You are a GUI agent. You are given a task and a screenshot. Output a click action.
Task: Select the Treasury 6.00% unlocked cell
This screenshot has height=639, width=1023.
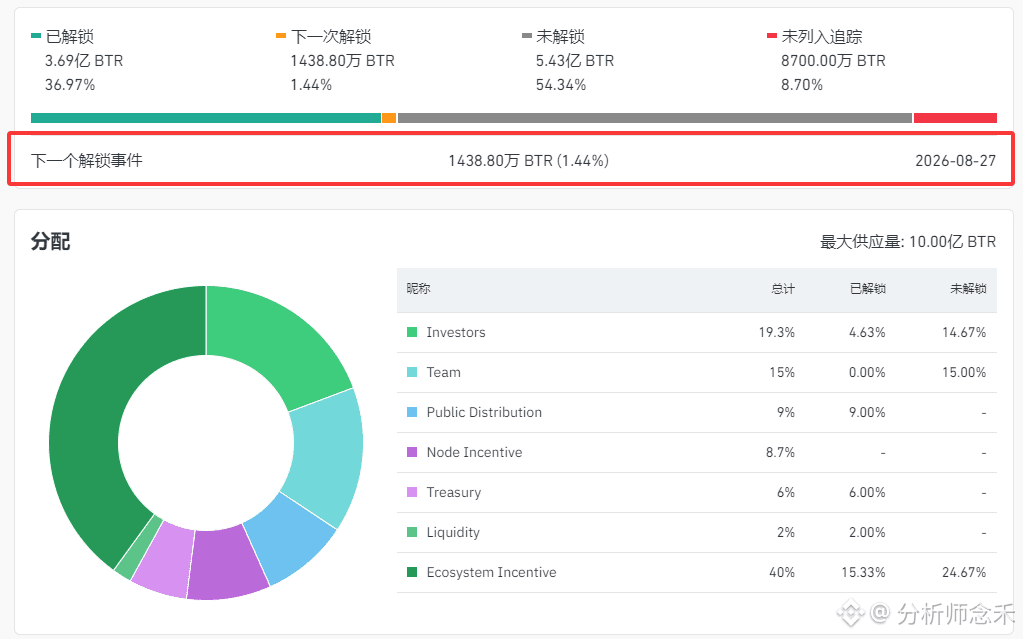[867, 493]
